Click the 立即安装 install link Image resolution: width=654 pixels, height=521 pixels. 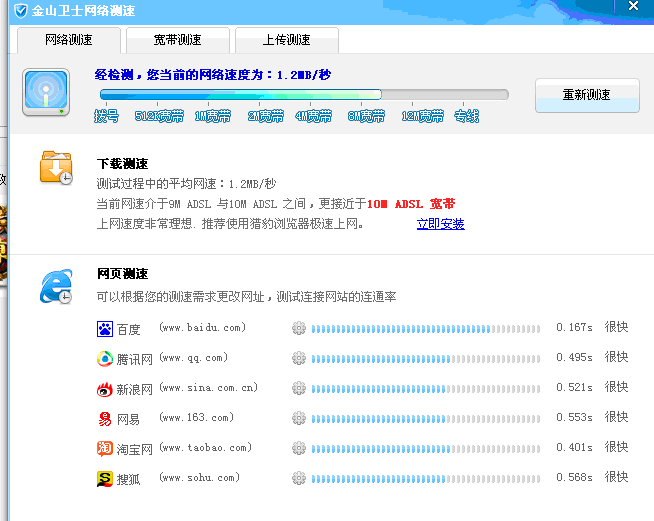pos(440,224)
